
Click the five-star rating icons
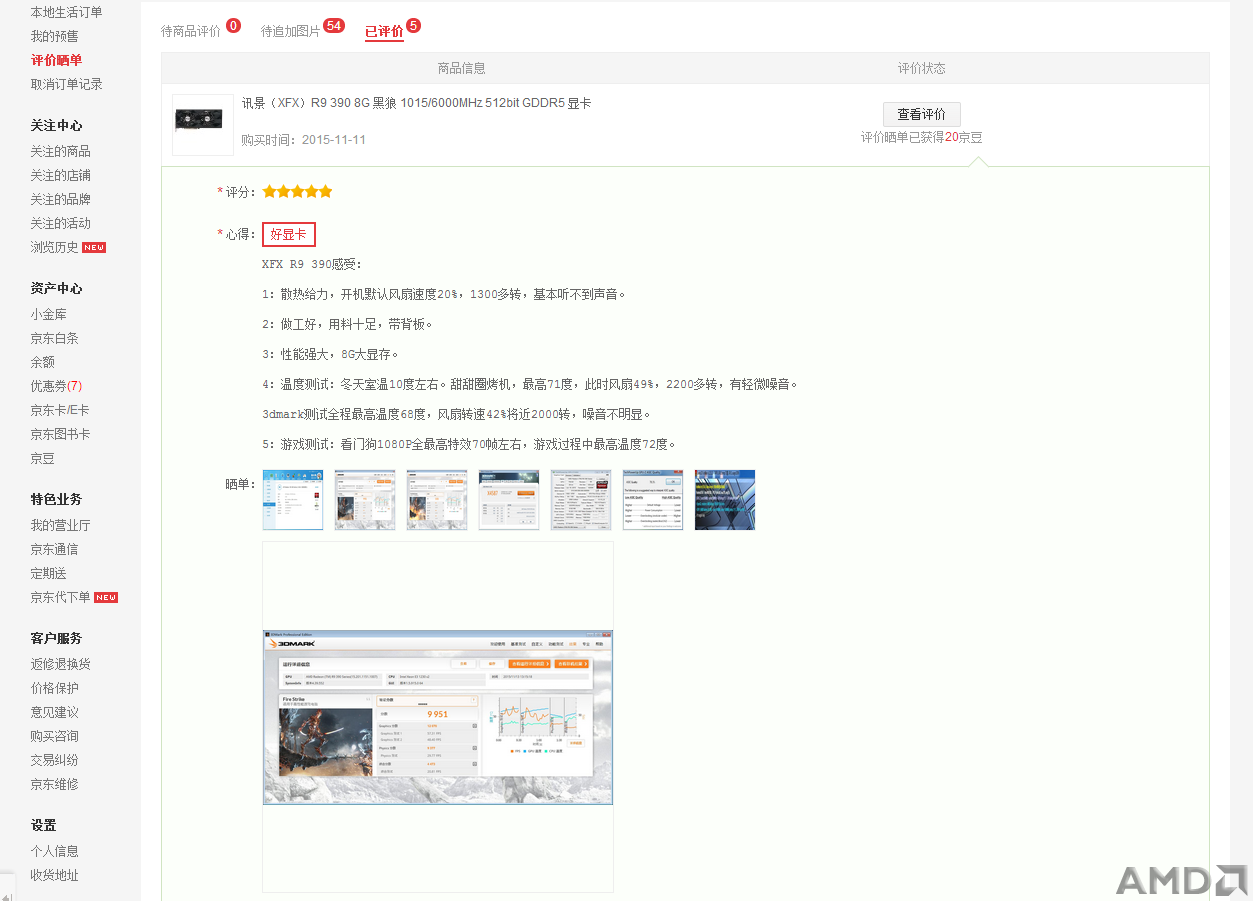click(297, 191)
